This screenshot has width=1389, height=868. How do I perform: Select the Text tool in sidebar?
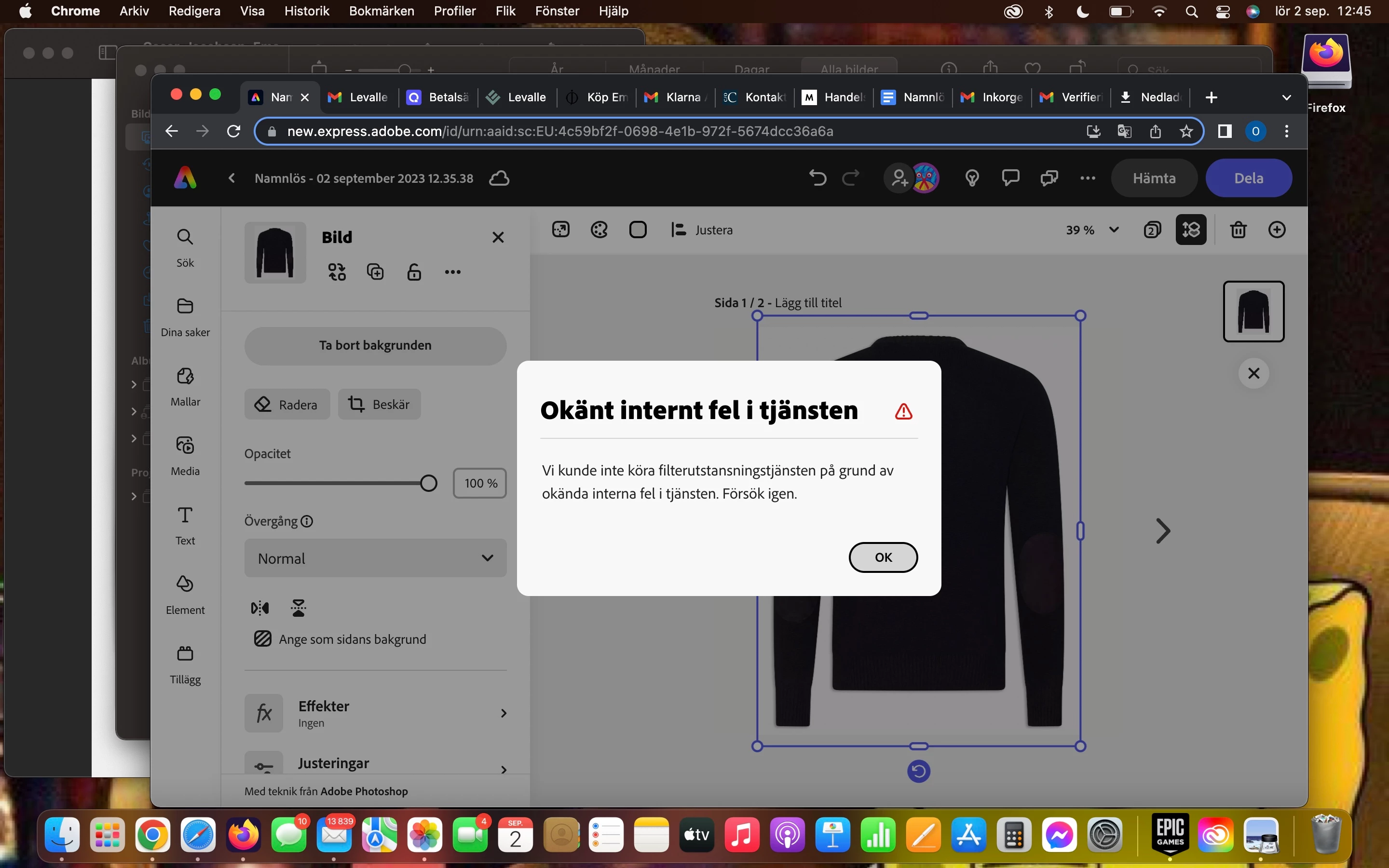(x=185, y=515)
